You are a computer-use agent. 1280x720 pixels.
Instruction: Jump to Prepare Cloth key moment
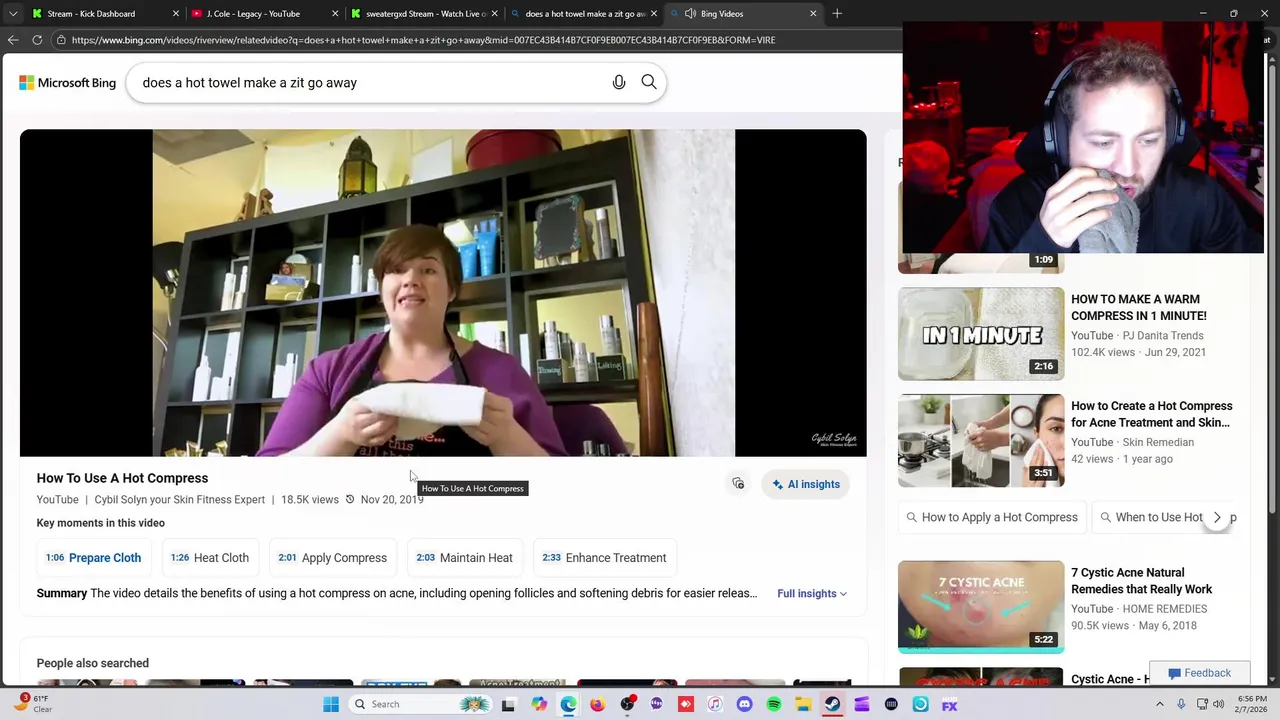[x=94, y=558]
